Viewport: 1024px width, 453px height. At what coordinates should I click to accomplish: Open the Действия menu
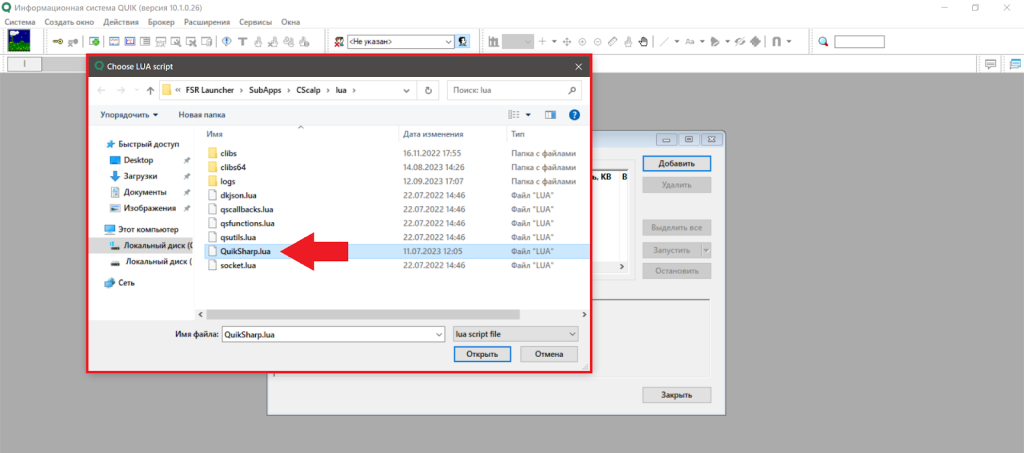coord(121,22)
